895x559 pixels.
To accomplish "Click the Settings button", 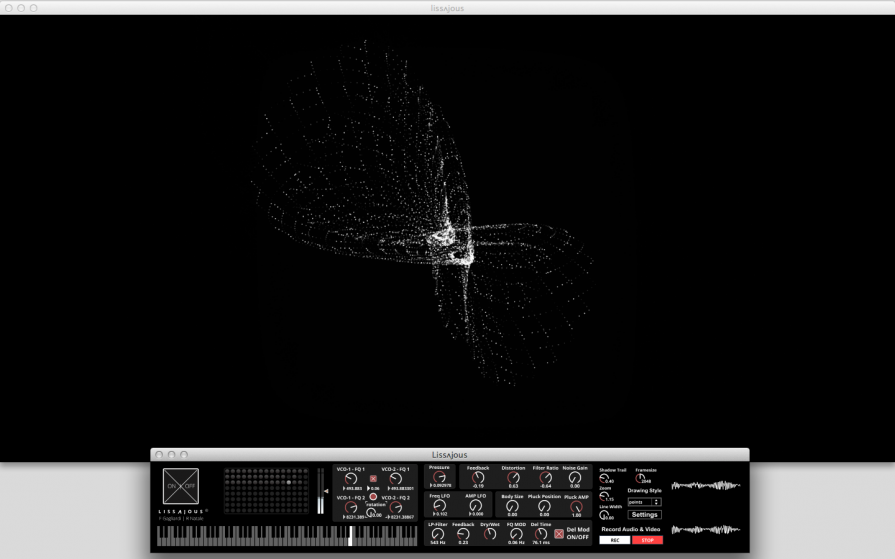I will [644, 515].
